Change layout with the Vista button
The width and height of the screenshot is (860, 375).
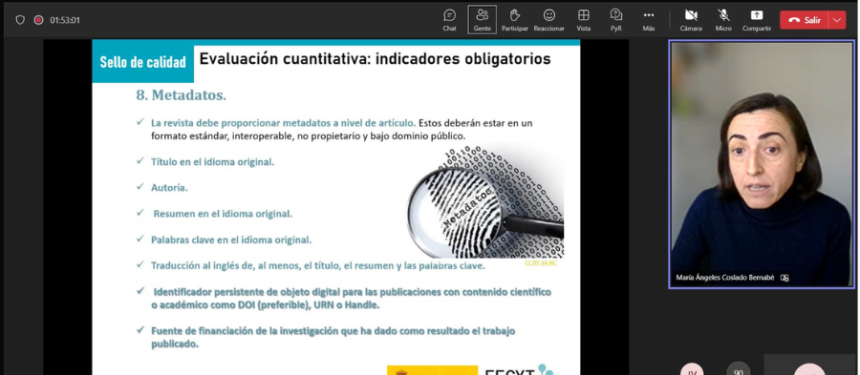(x=584, y=20)
